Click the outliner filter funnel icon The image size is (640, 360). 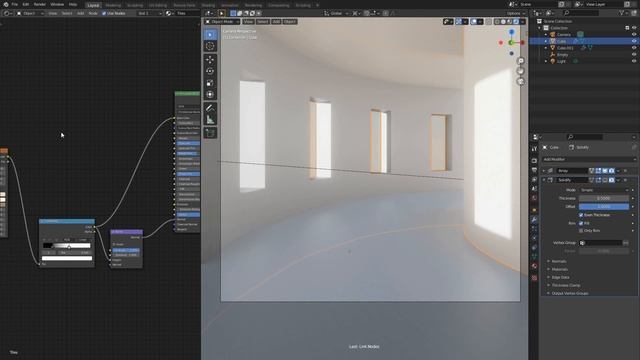pyautogui.click(x=622, y=13)
